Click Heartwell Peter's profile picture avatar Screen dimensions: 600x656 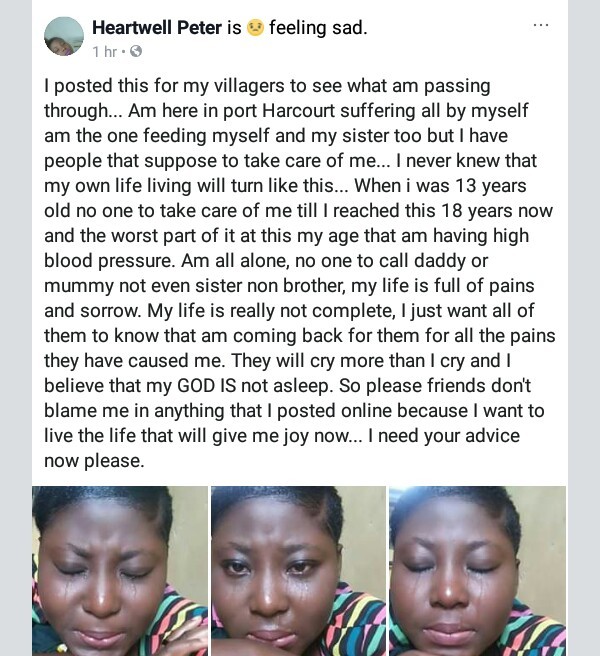click(x=63, y=36)
